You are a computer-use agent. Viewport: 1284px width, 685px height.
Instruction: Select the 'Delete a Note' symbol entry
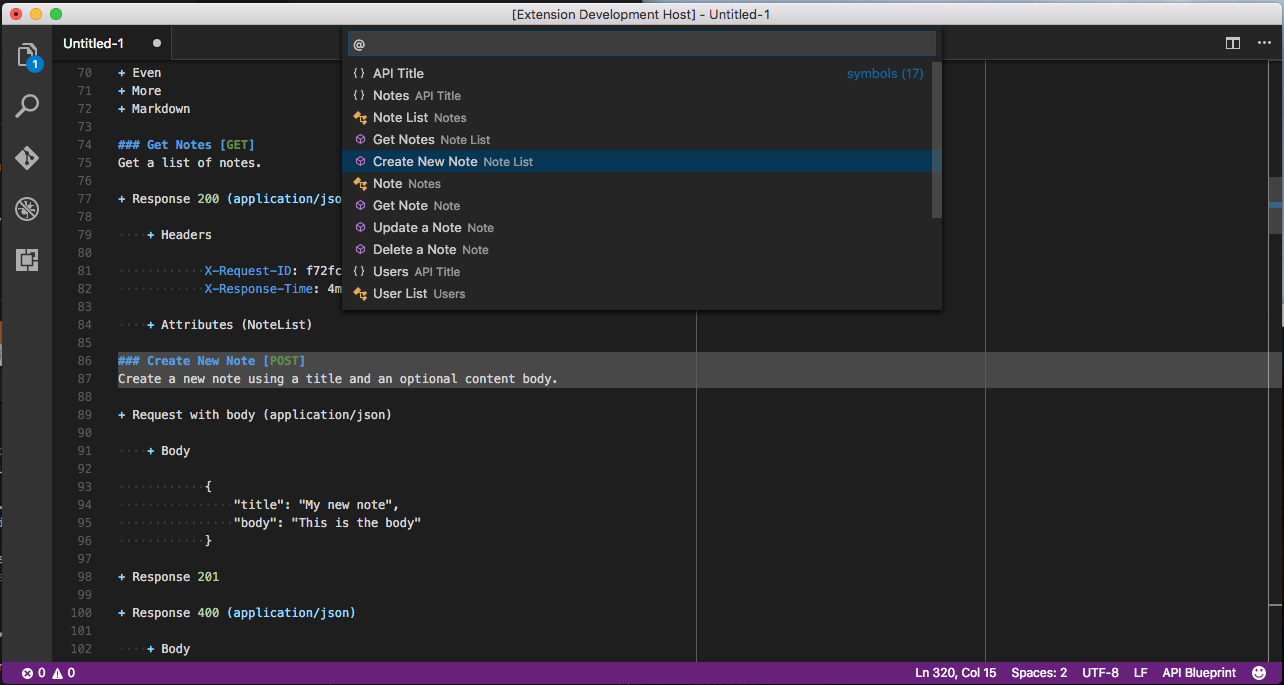pos(636,249)
